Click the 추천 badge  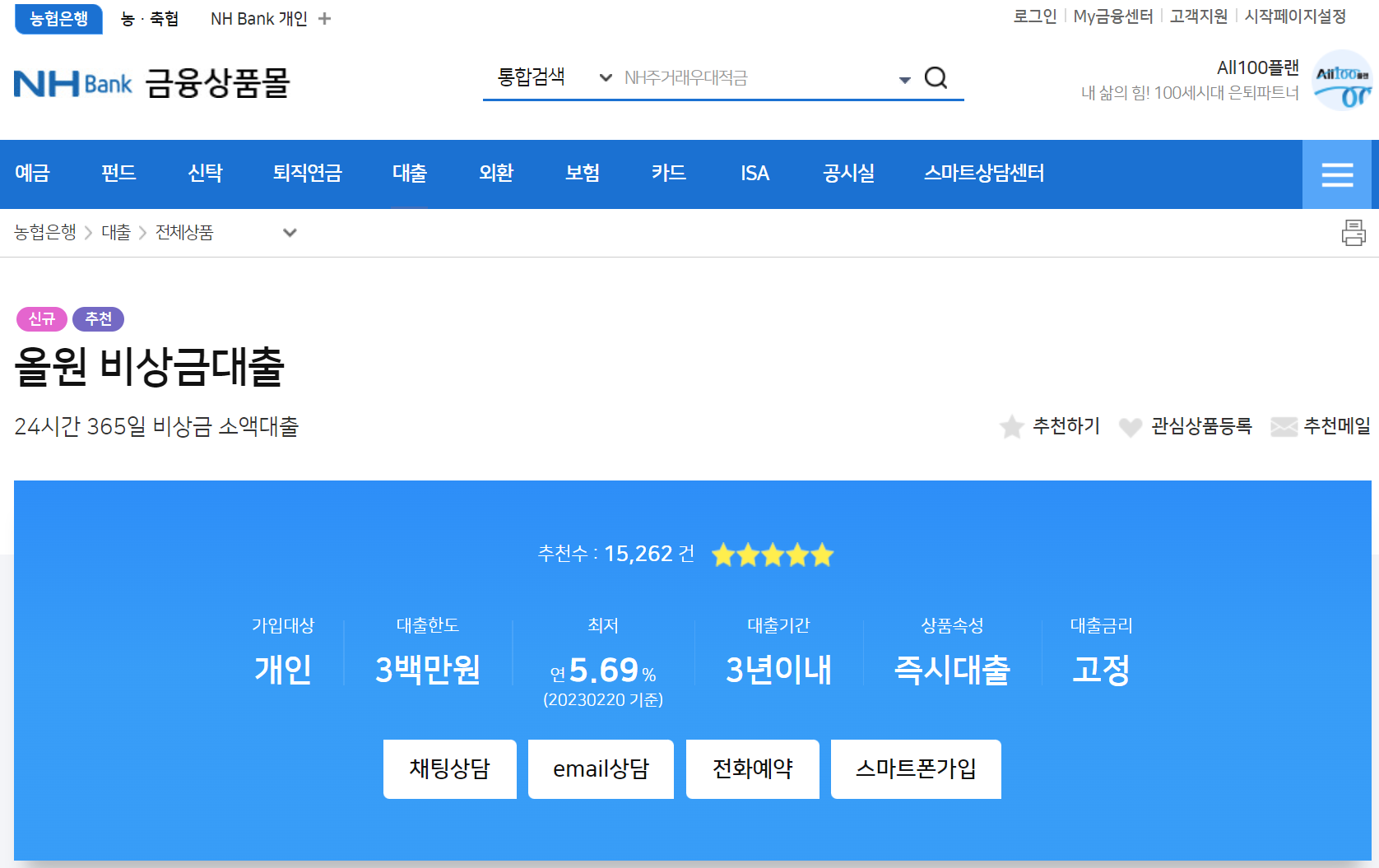[99, 319]
